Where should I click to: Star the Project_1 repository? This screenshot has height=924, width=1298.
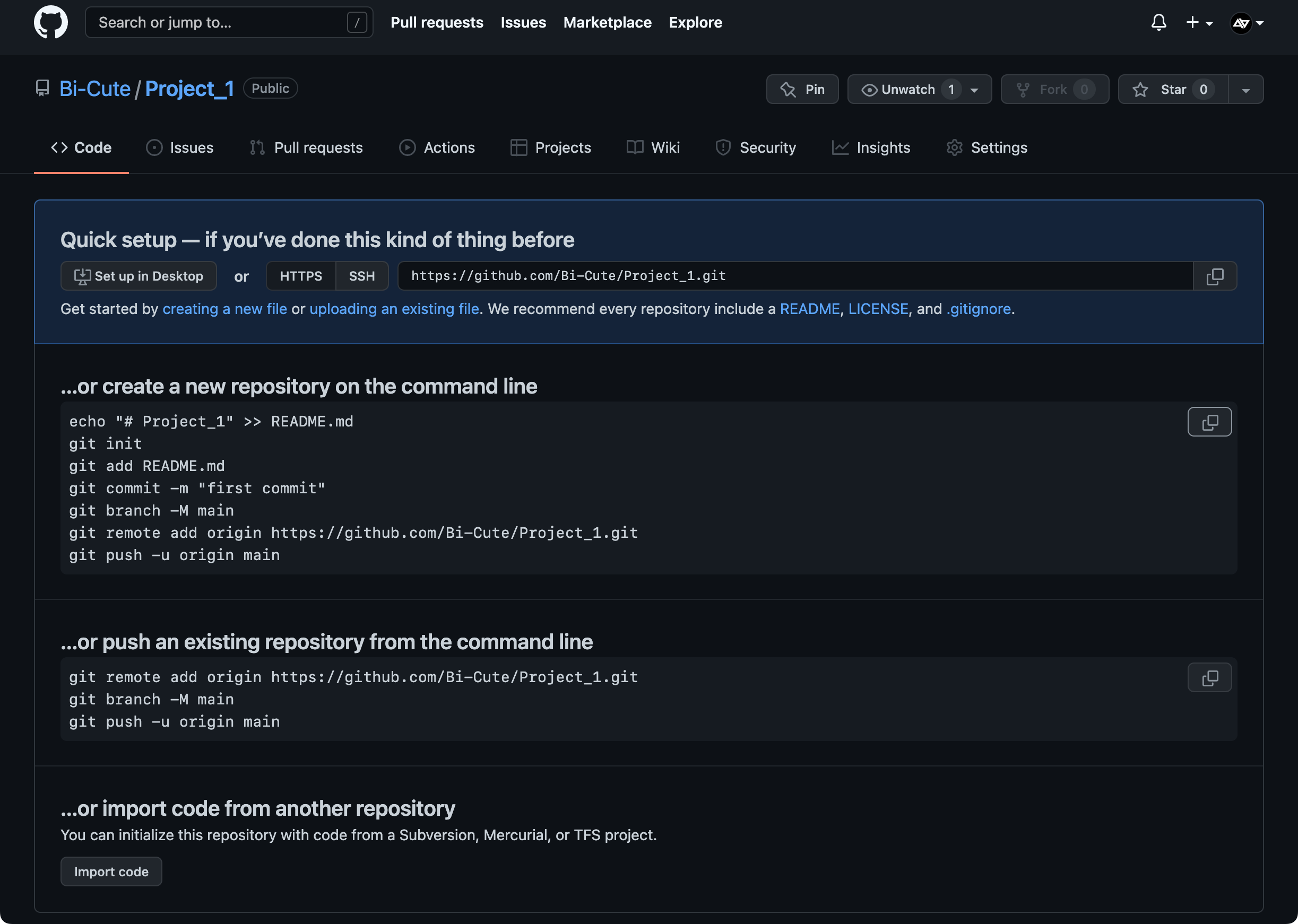[1172, 89]
